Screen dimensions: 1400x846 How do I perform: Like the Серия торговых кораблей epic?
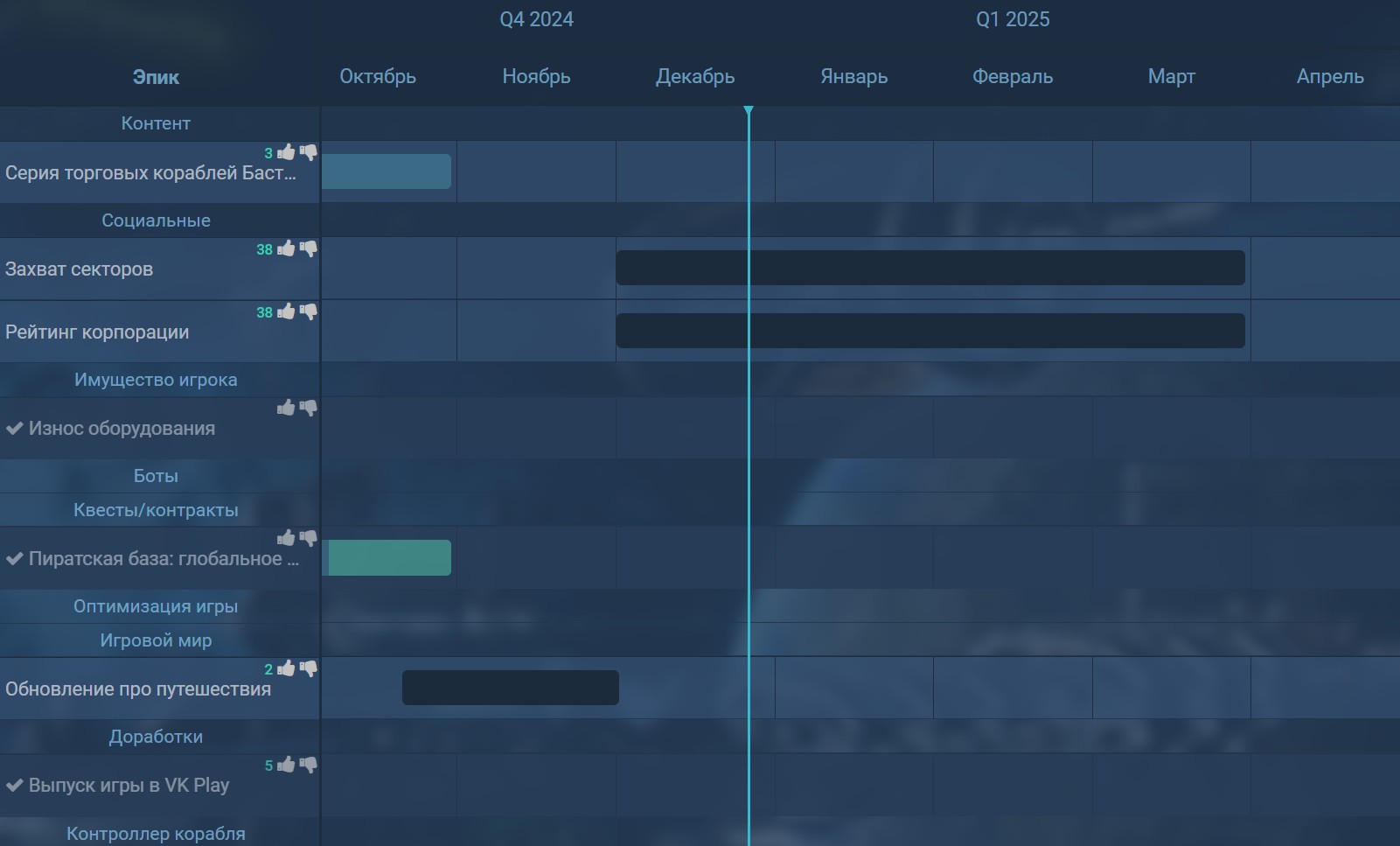pos(286,153)
